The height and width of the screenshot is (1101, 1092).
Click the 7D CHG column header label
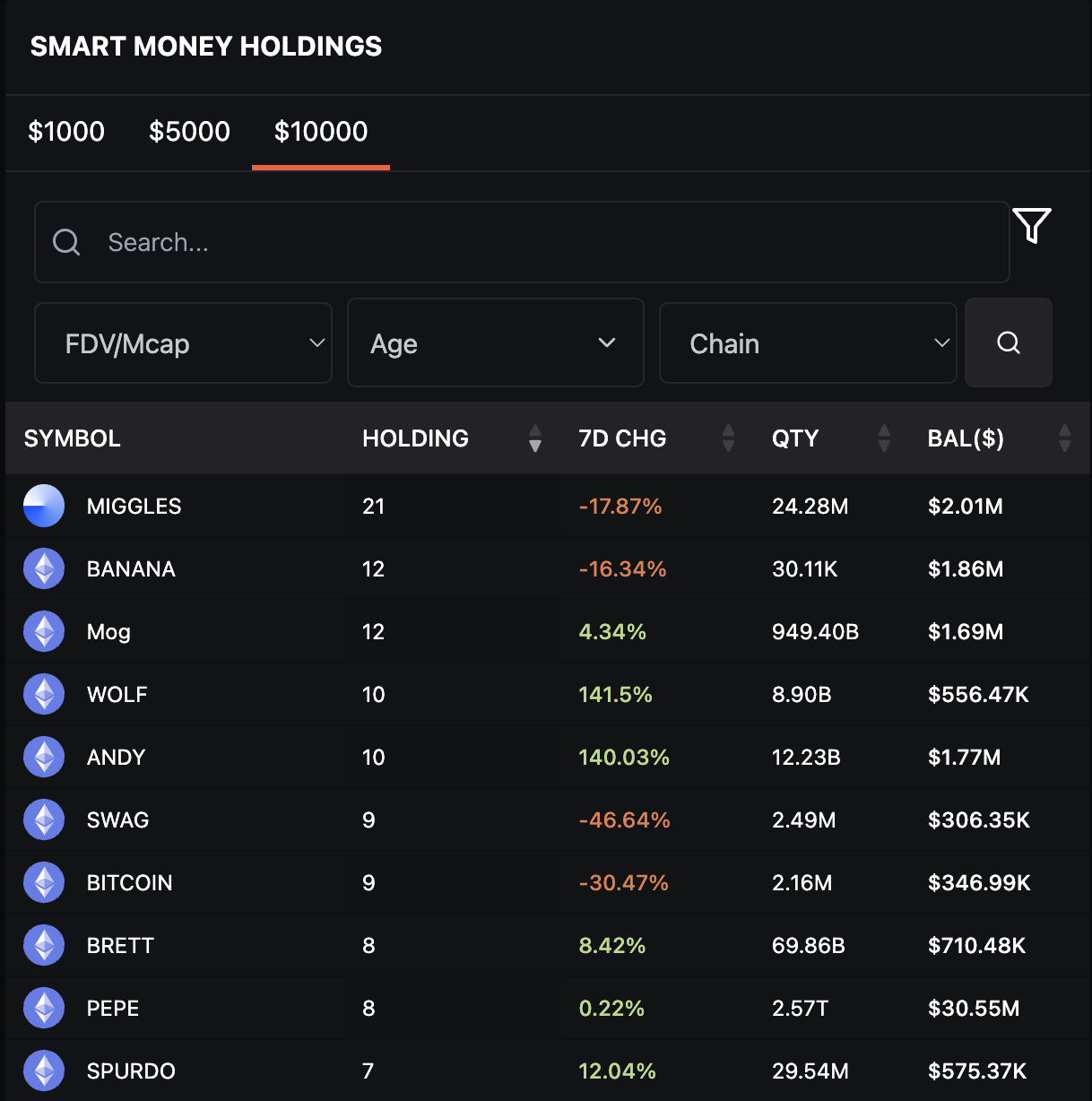pyautogui.click(x=622, y=438)
